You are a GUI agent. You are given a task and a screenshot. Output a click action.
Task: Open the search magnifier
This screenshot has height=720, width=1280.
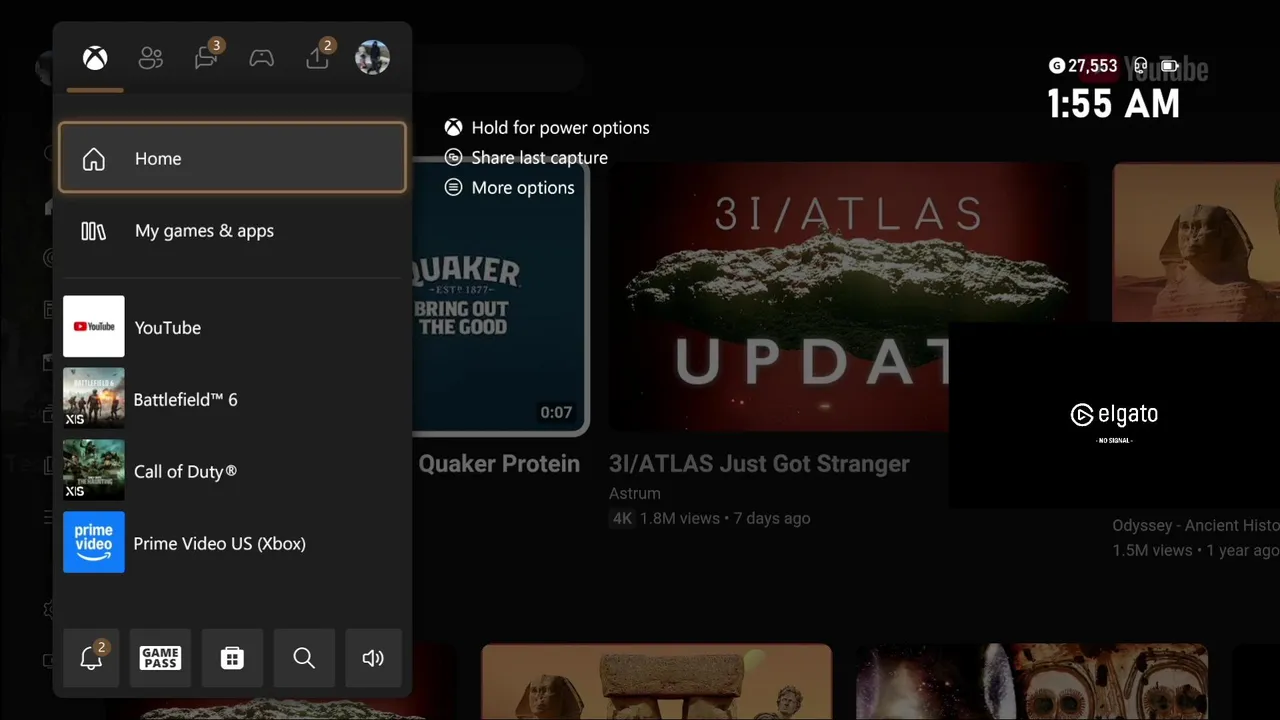click(304, 657)
